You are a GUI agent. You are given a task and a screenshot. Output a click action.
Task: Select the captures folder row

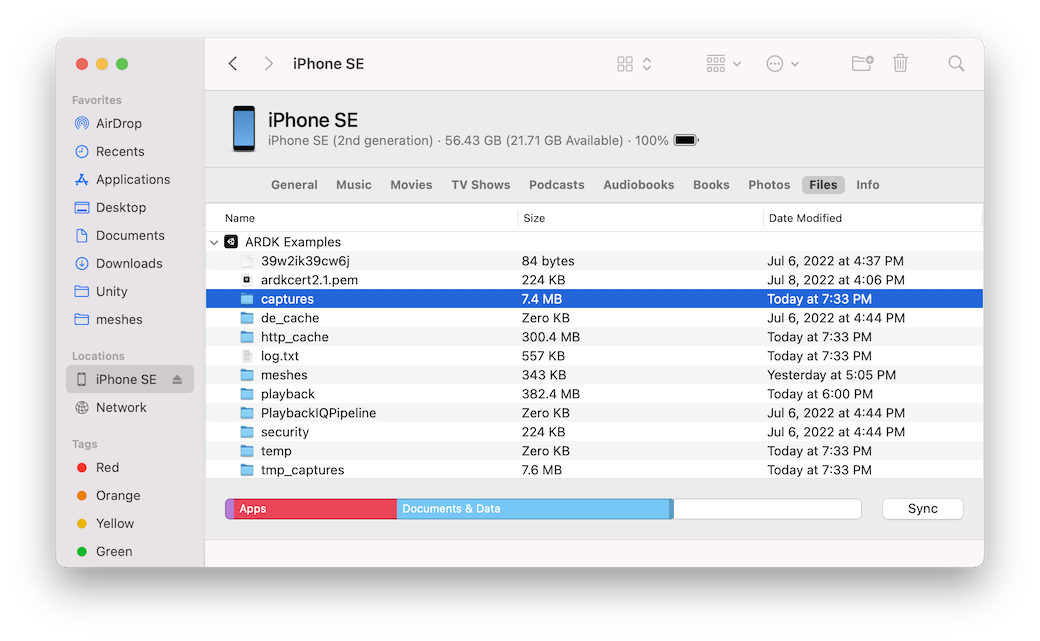pyautogui.click(x=594, y=299)
